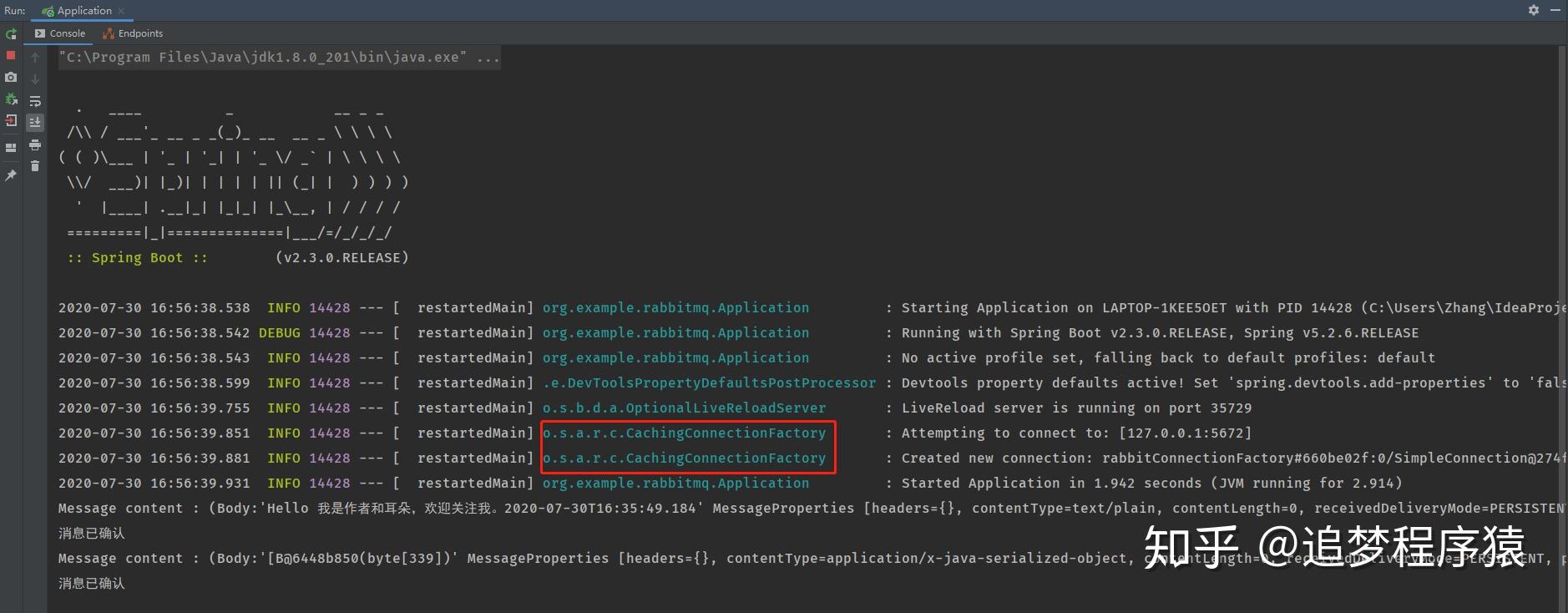Viewport: 1568px width, 613px height.
Task: Rerun the Application with the rerun icon
Action: pos(11,34)
